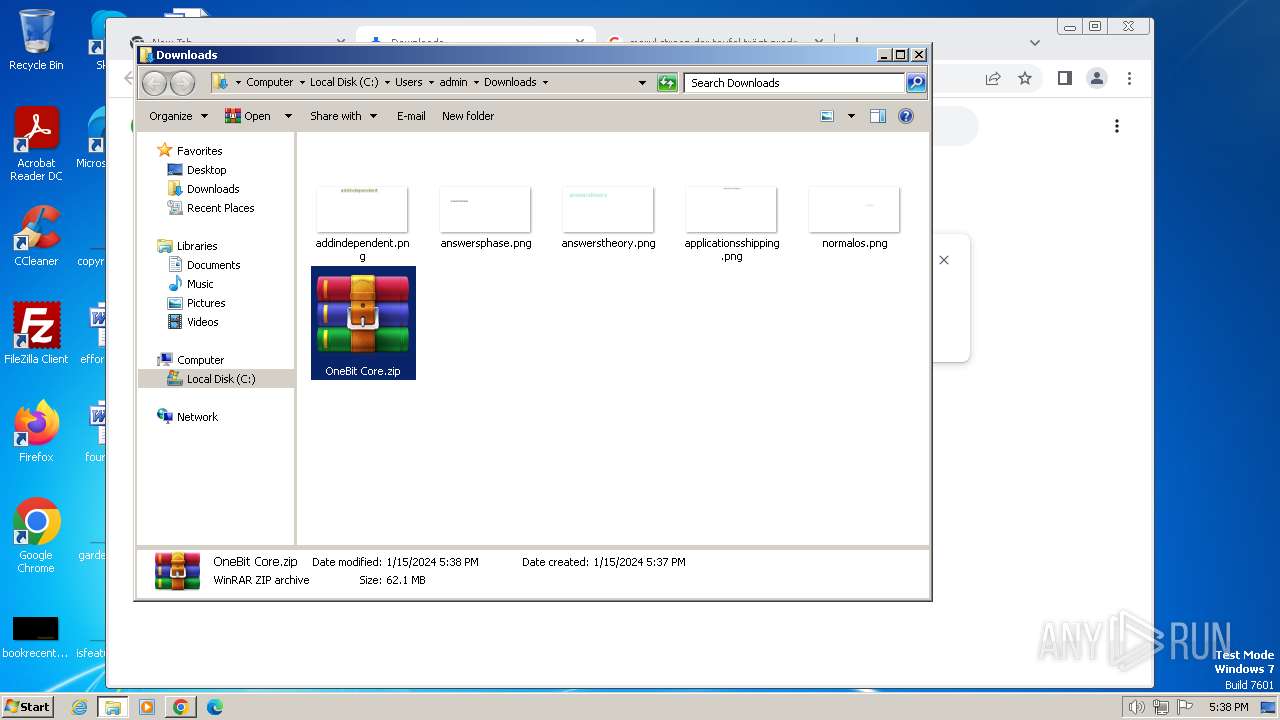Open the Organize menu

pyautogui.click(x=178, y=116)
